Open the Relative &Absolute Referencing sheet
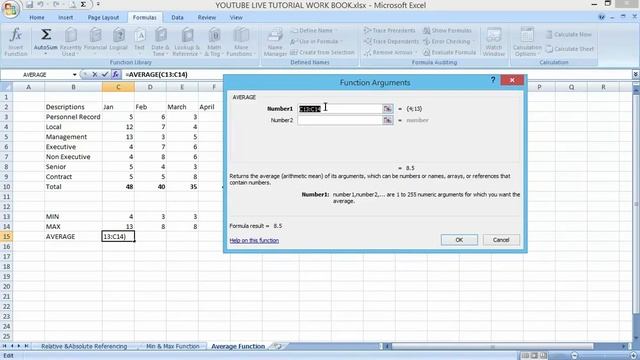The image size is (640, 360). coord(84,346)
